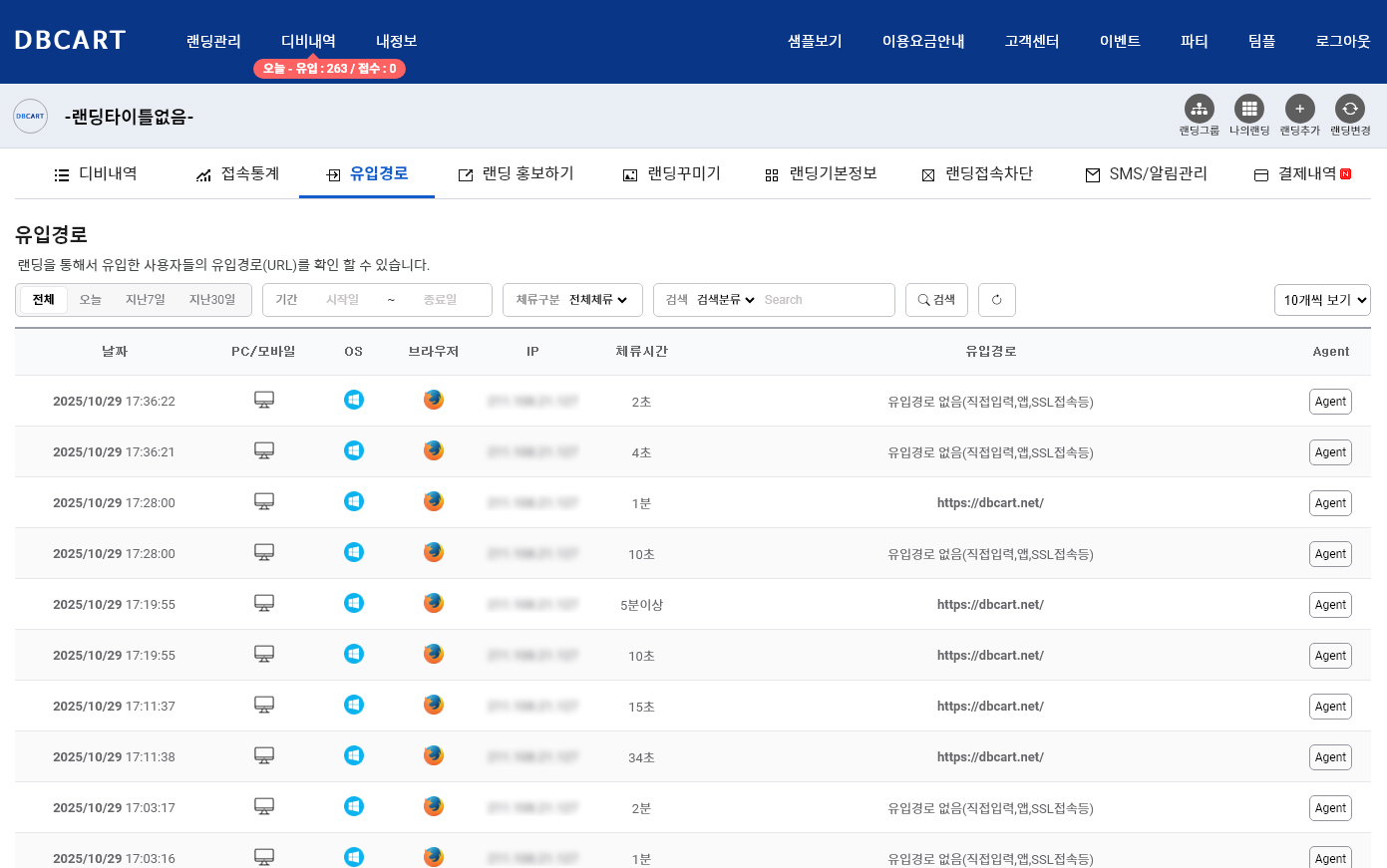The image size is (1387, 868).
Task: Click the round DBCART landing avatar
Action: click(x=31, y=117)
